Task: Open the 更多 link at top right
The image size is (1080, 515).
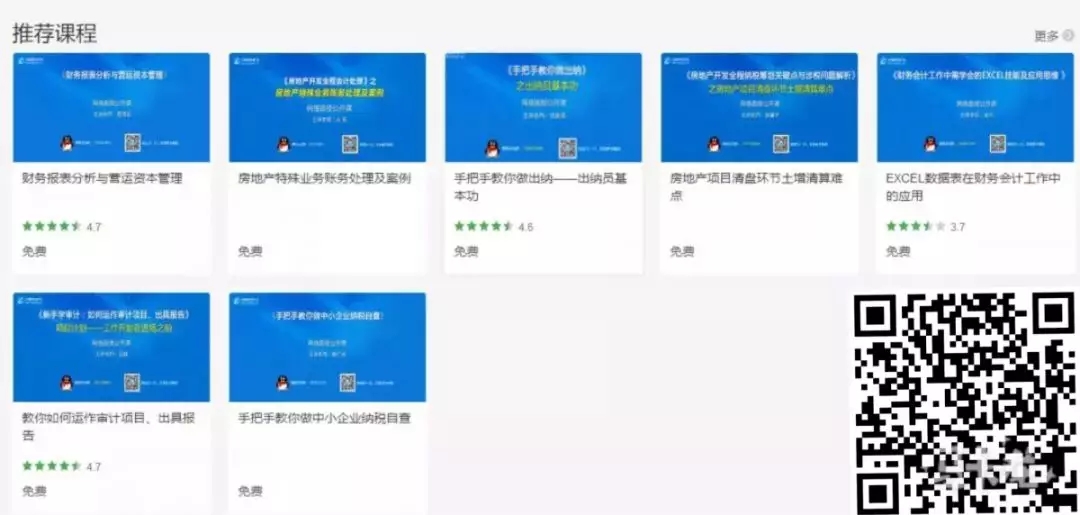Action: point(1046,36)
